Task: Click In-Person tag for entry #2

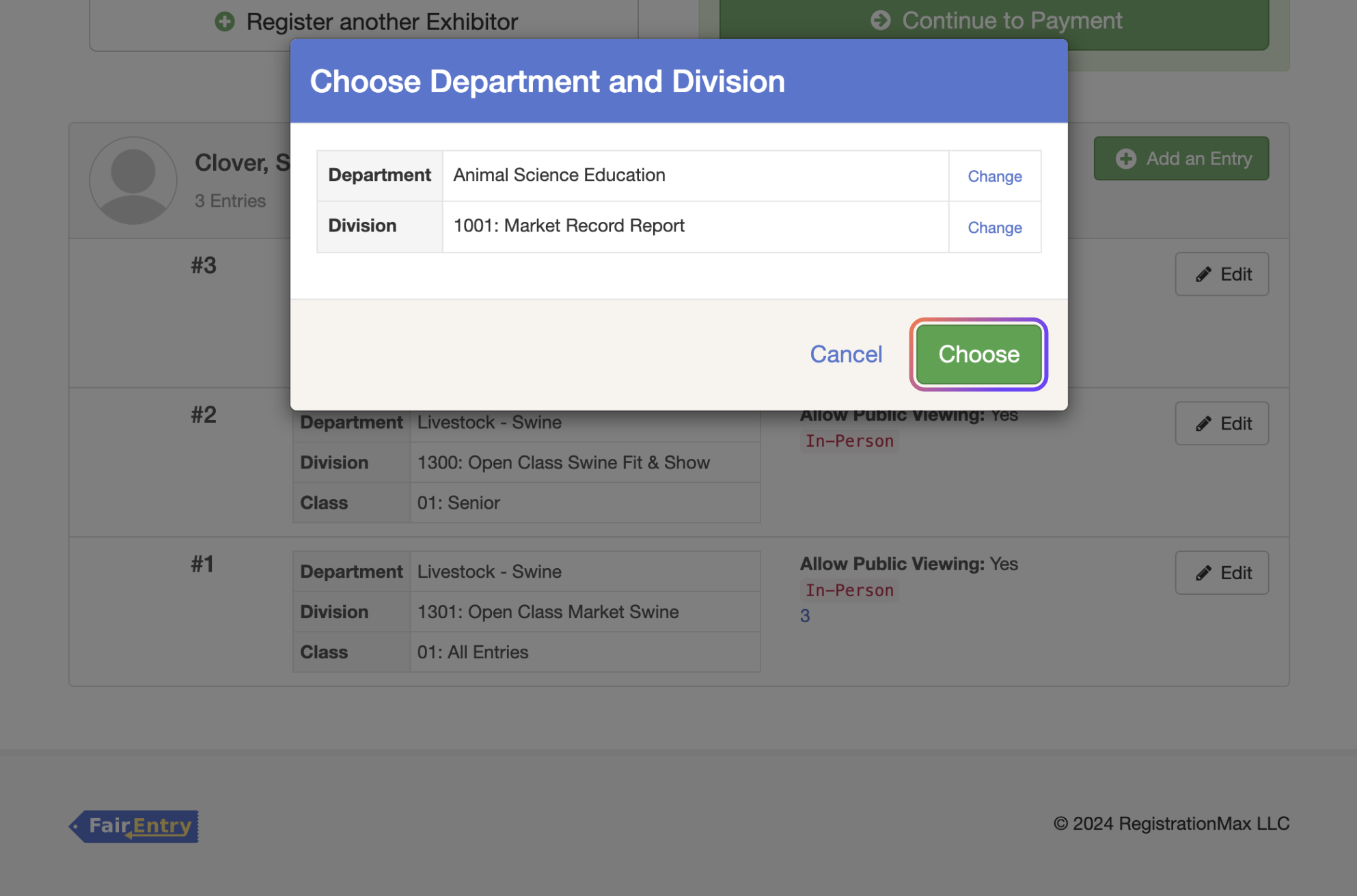Action: coord(849,441)
